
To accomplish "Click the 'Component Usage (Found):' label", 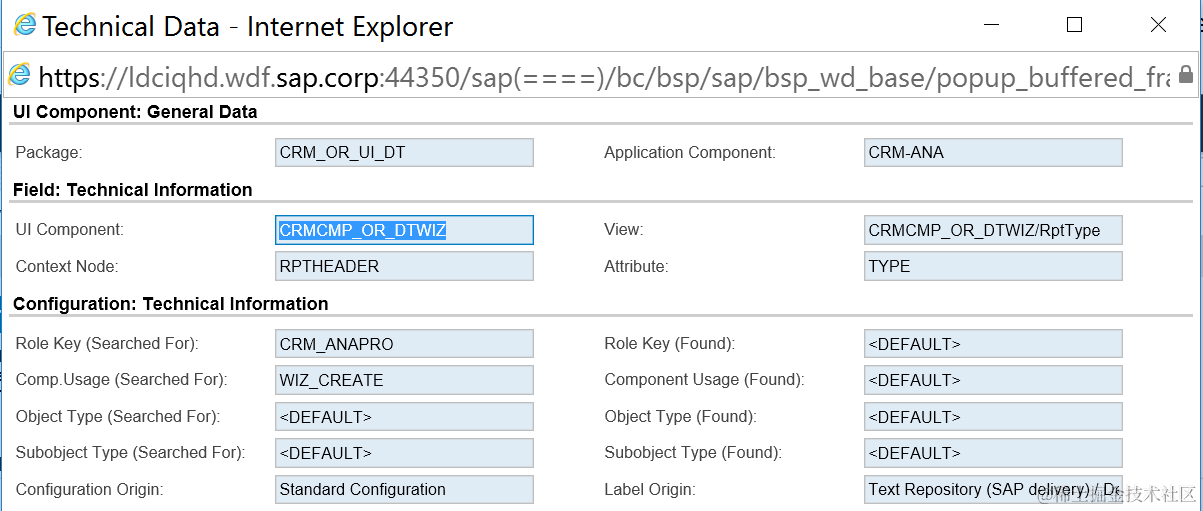I will click(x=704, y=380).
